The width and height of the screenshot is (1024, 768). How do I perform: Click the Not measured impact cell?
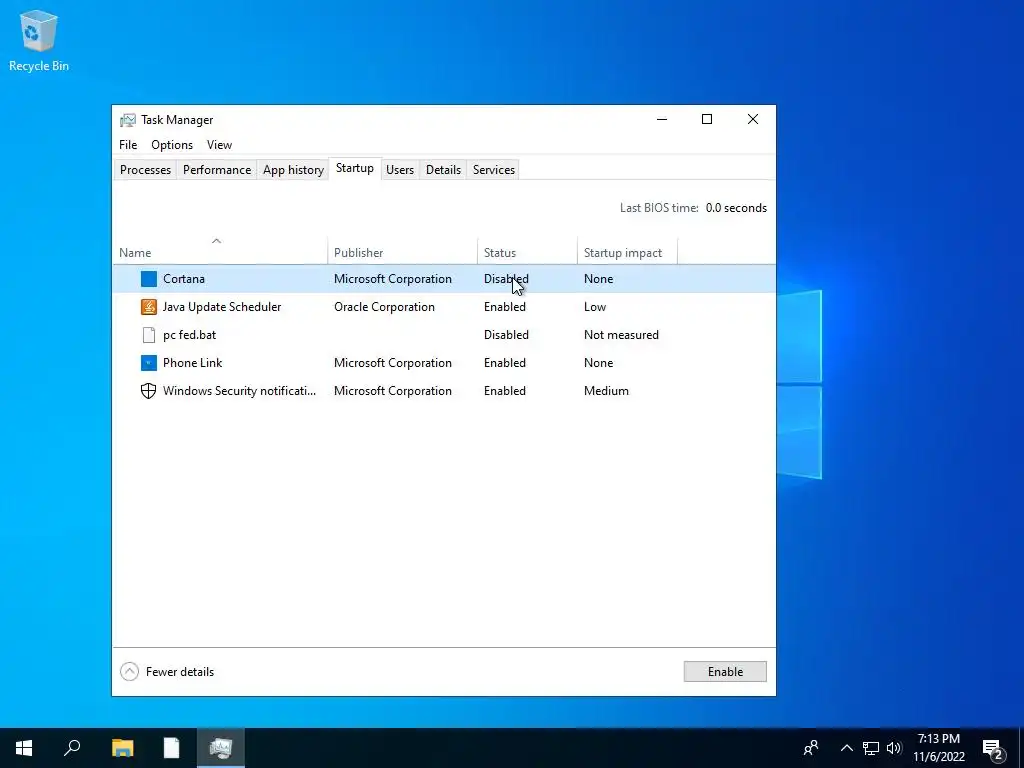[621, 335]
